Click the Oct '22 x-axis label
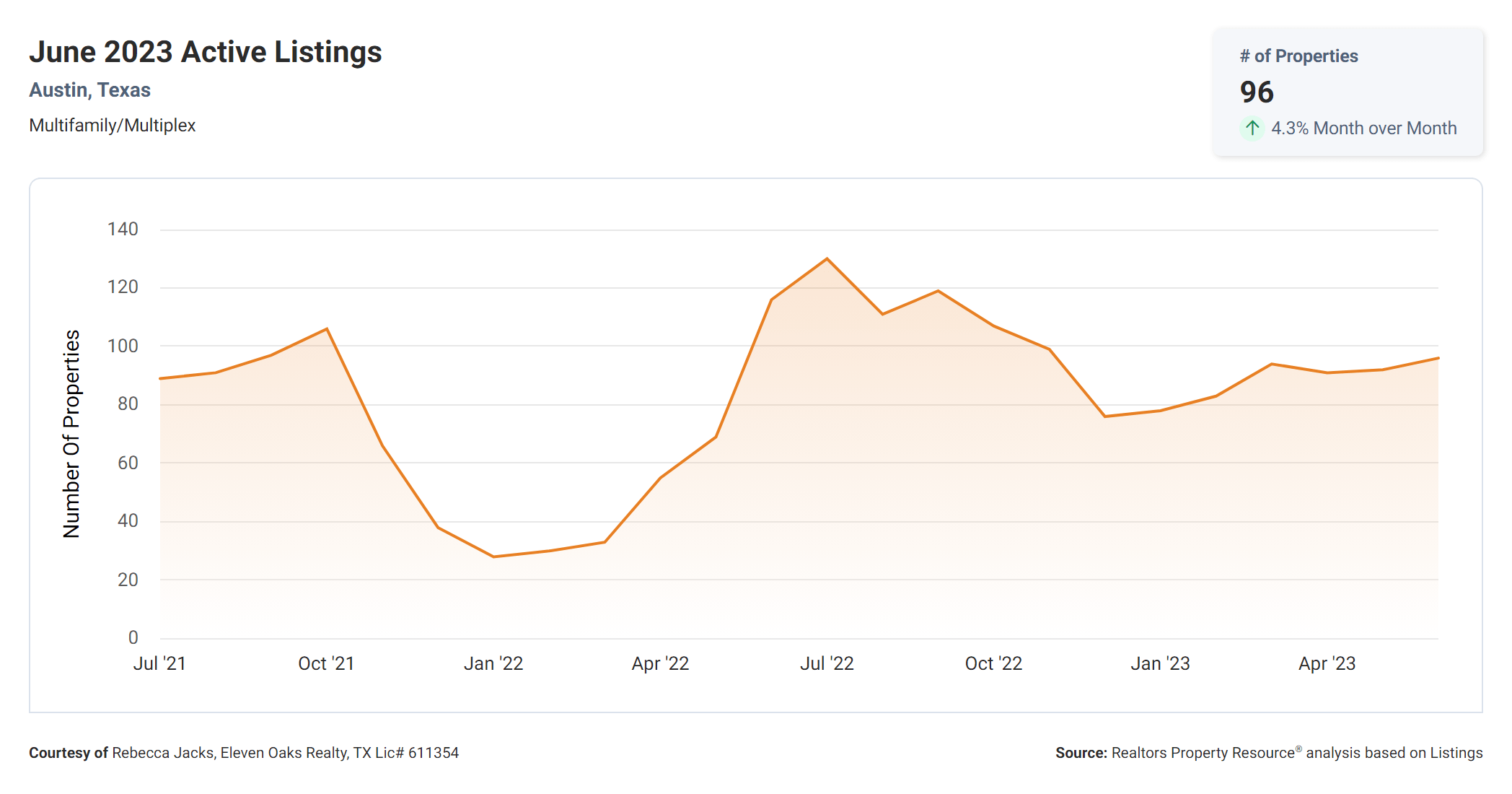 coord(993,663)
